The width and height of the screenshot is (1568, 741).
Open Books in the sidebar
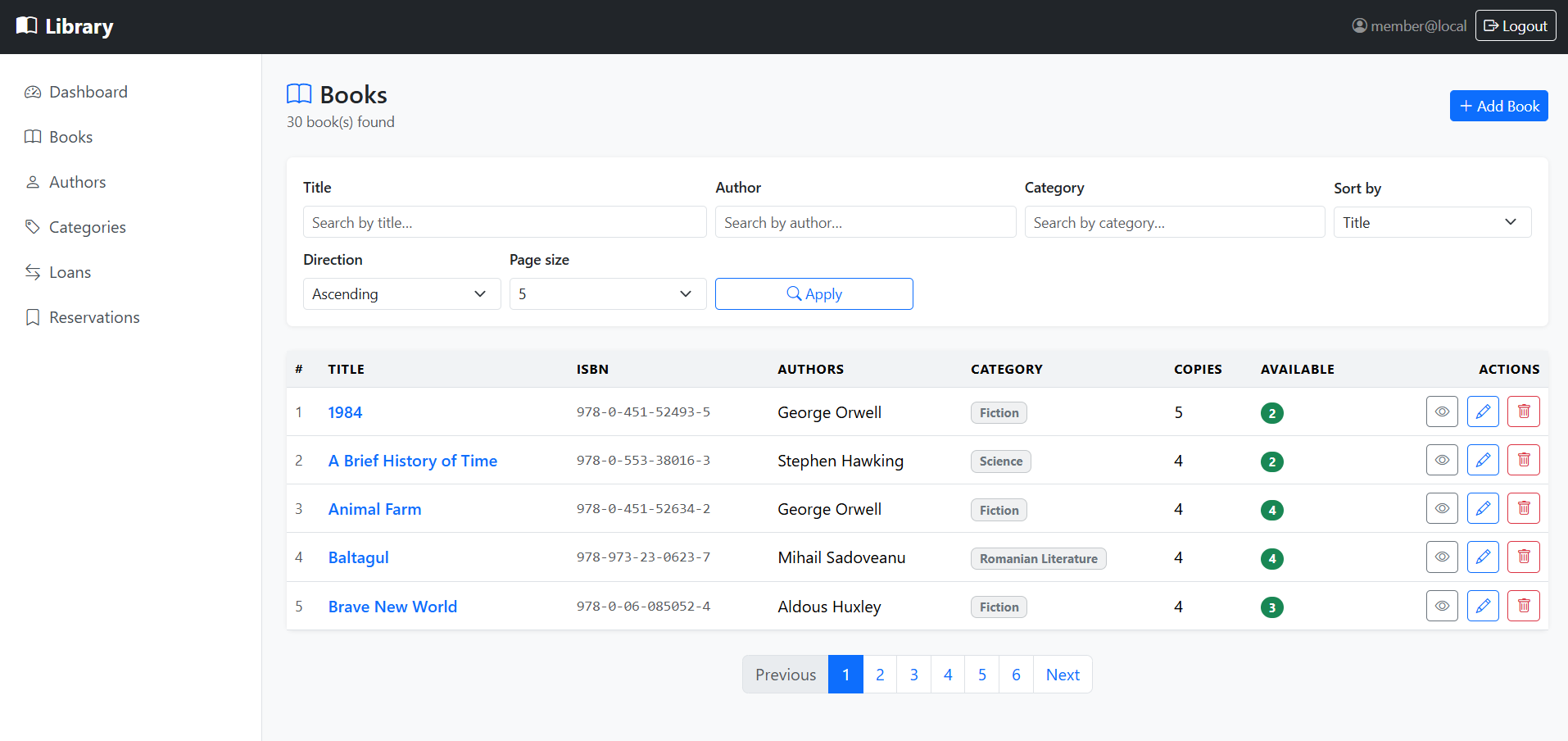pos(58,137)
